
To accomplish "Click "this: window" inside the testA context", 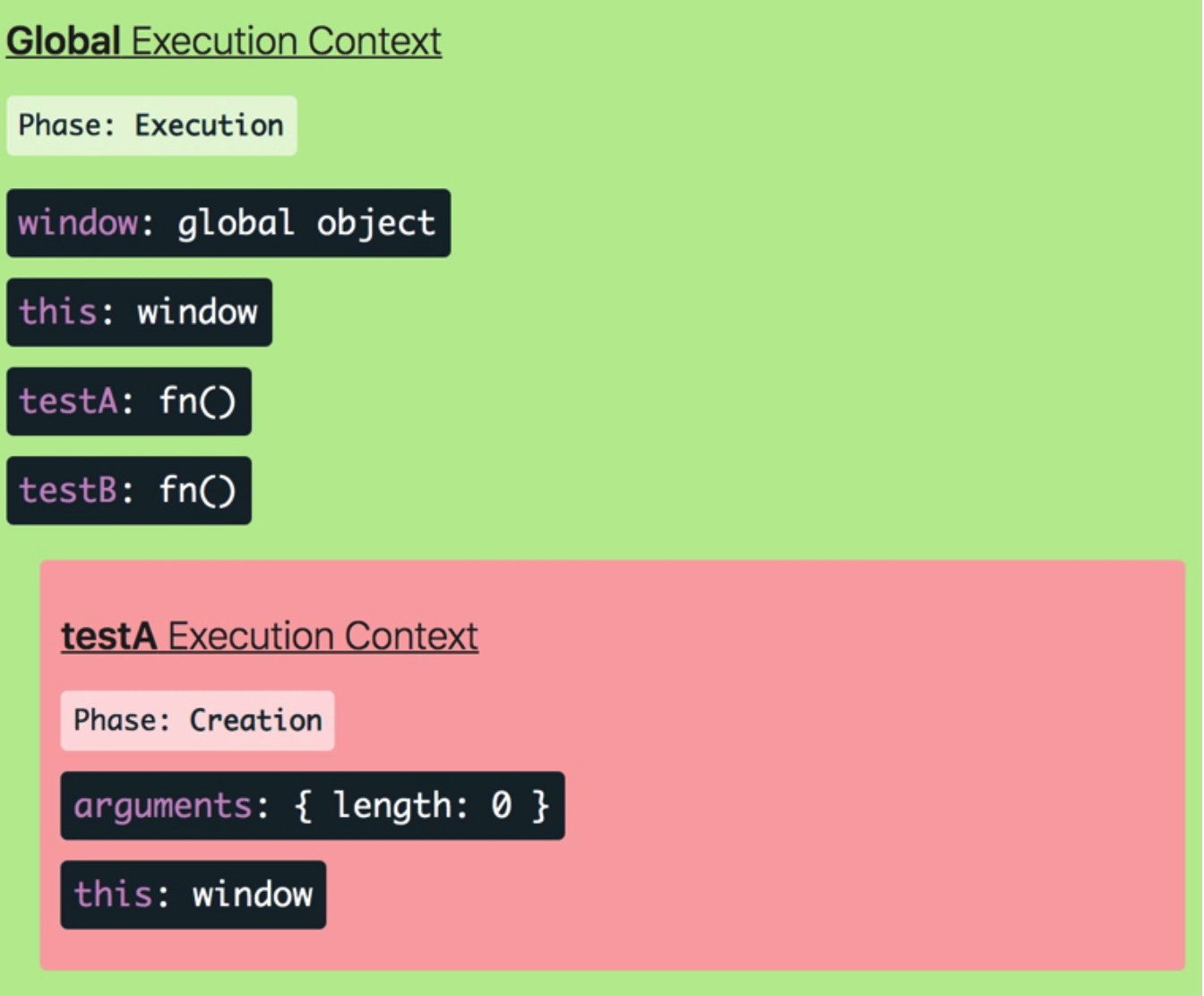I will (193, 895).
